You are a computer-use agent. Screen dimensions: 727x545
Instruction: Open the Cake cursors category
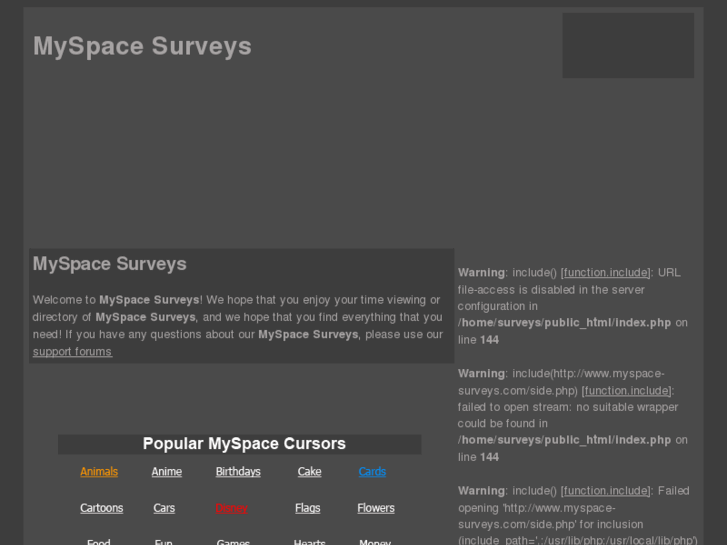pos(309,472)
